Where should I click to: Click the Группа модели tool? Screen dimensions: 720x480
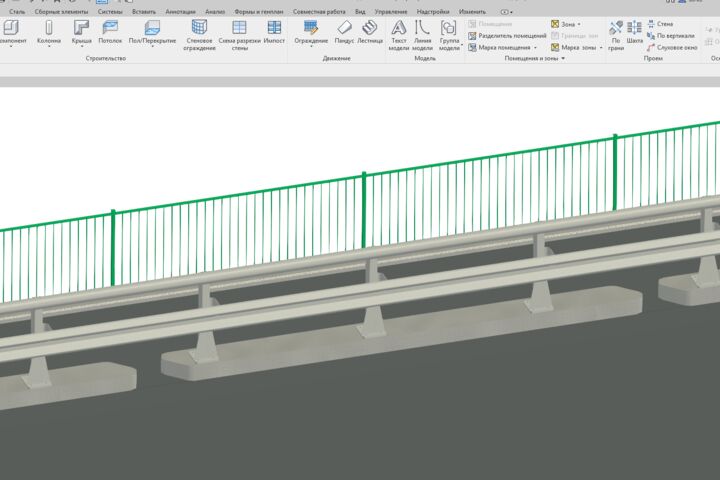(449, 35)
